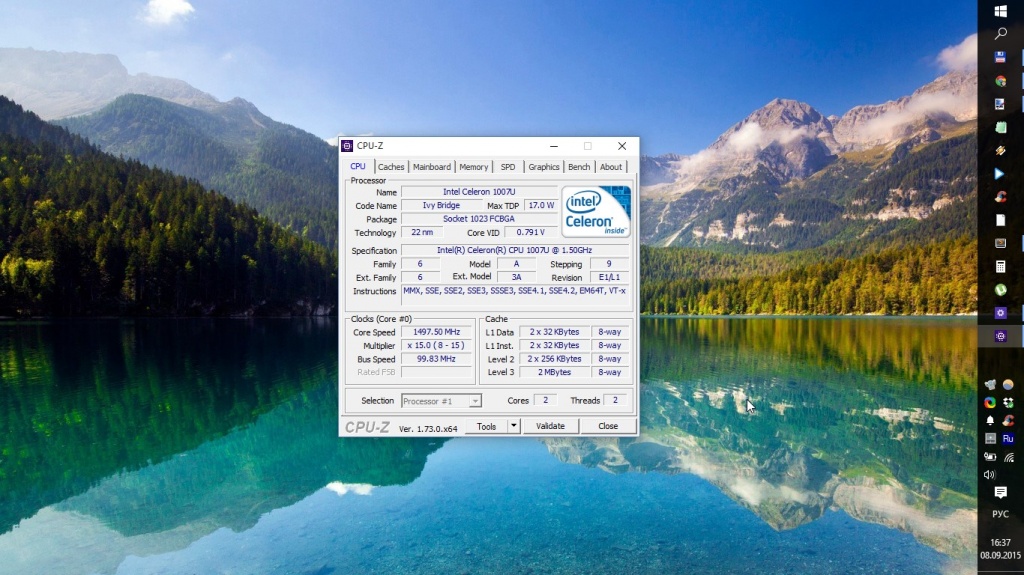The width and height of the screenshot is (1024, 575).
Task: Click the Code Name value Ivy Bridge
Action: 441,205
